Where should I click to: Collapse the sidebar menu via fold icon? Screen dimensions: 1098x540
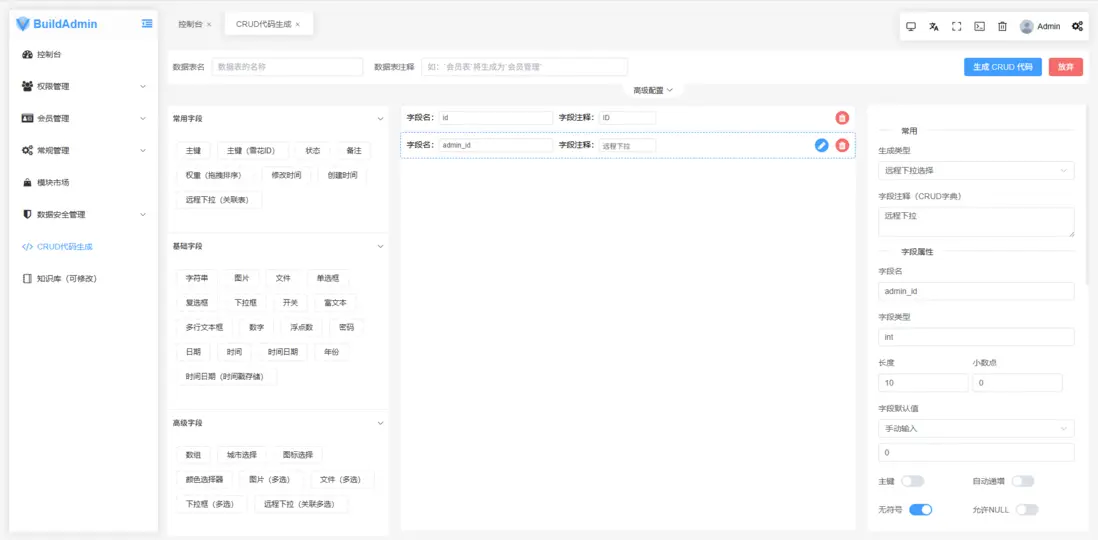tap(147, 24)
